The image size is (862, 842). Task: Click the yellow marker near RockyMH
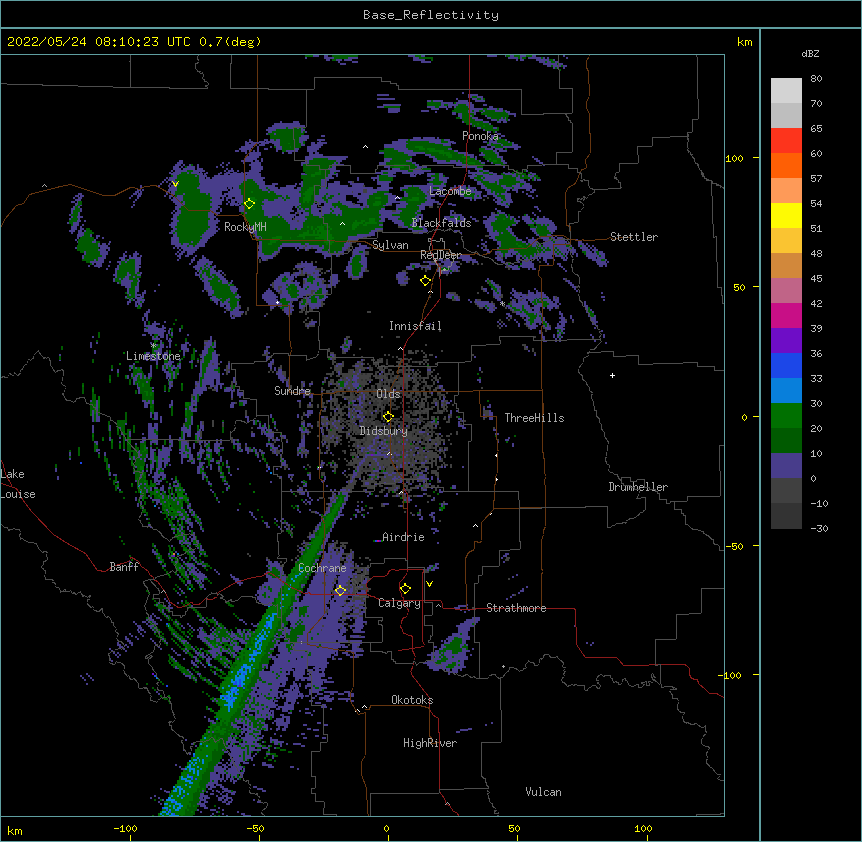click(250, 204)
